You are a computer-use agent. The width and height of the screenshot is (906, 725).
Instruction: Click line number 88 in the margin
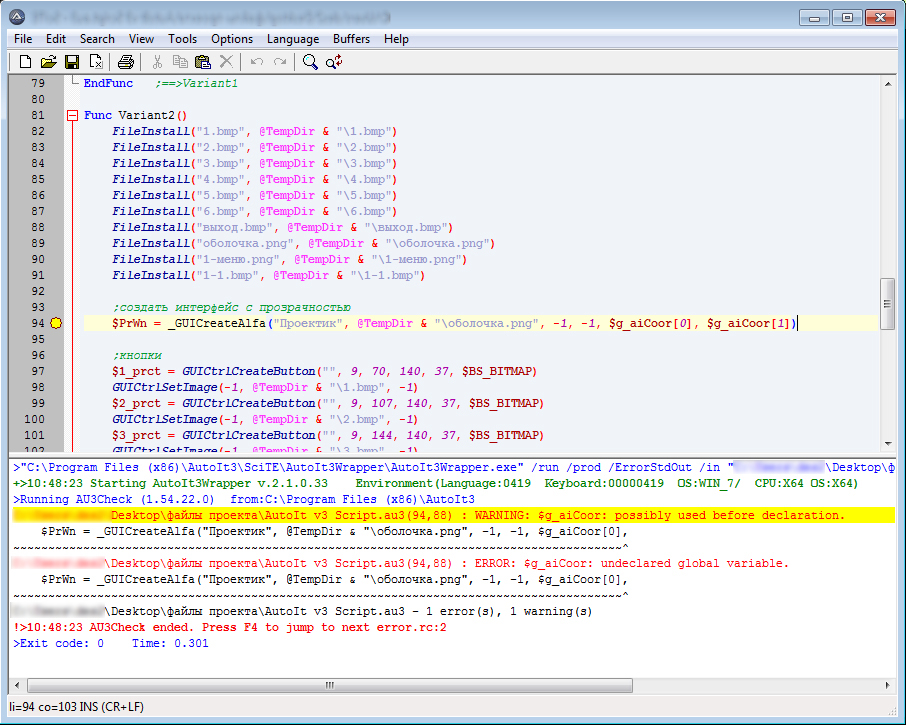click(x=38, y=227)
